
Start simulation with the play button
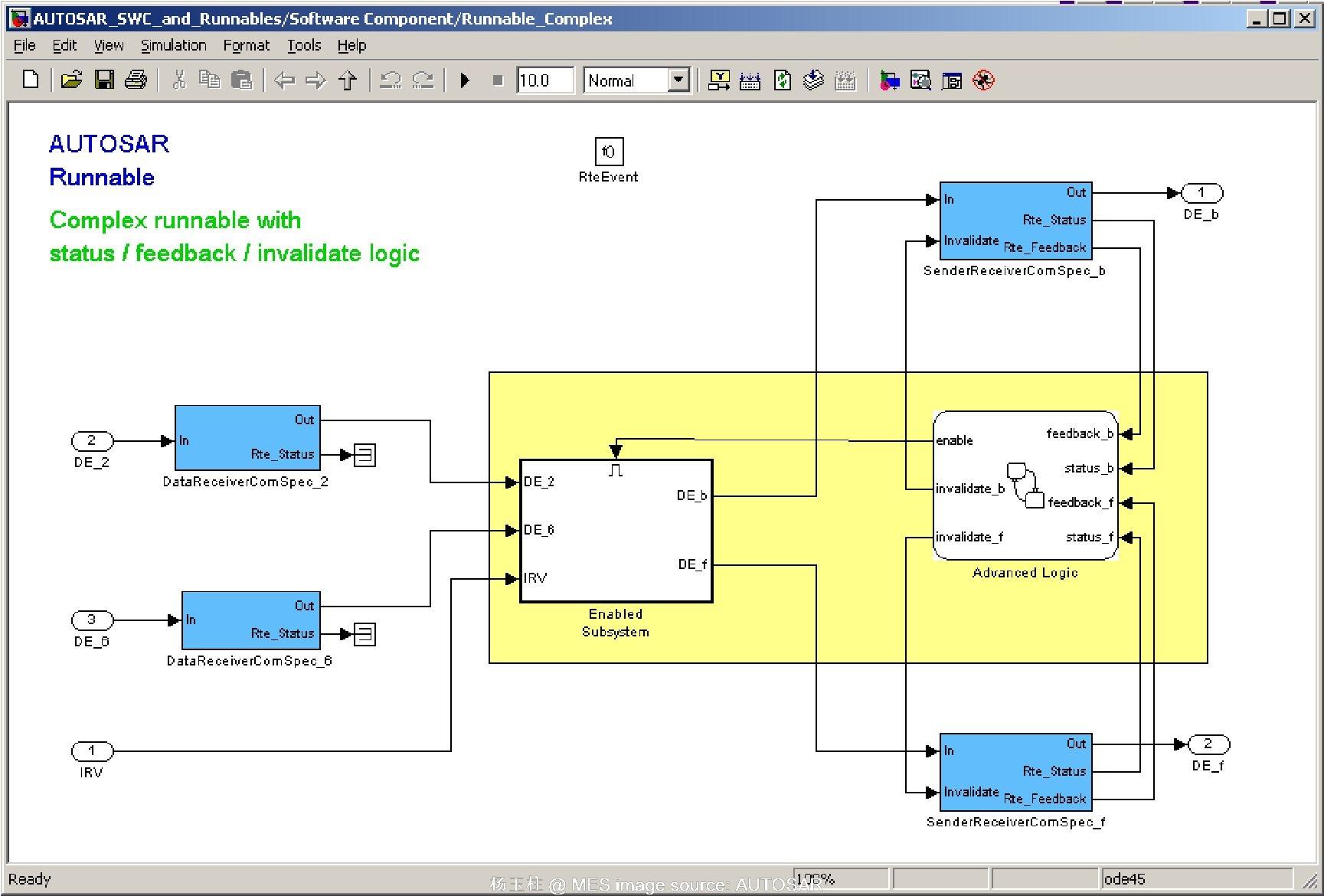click(x=465, y=80)
